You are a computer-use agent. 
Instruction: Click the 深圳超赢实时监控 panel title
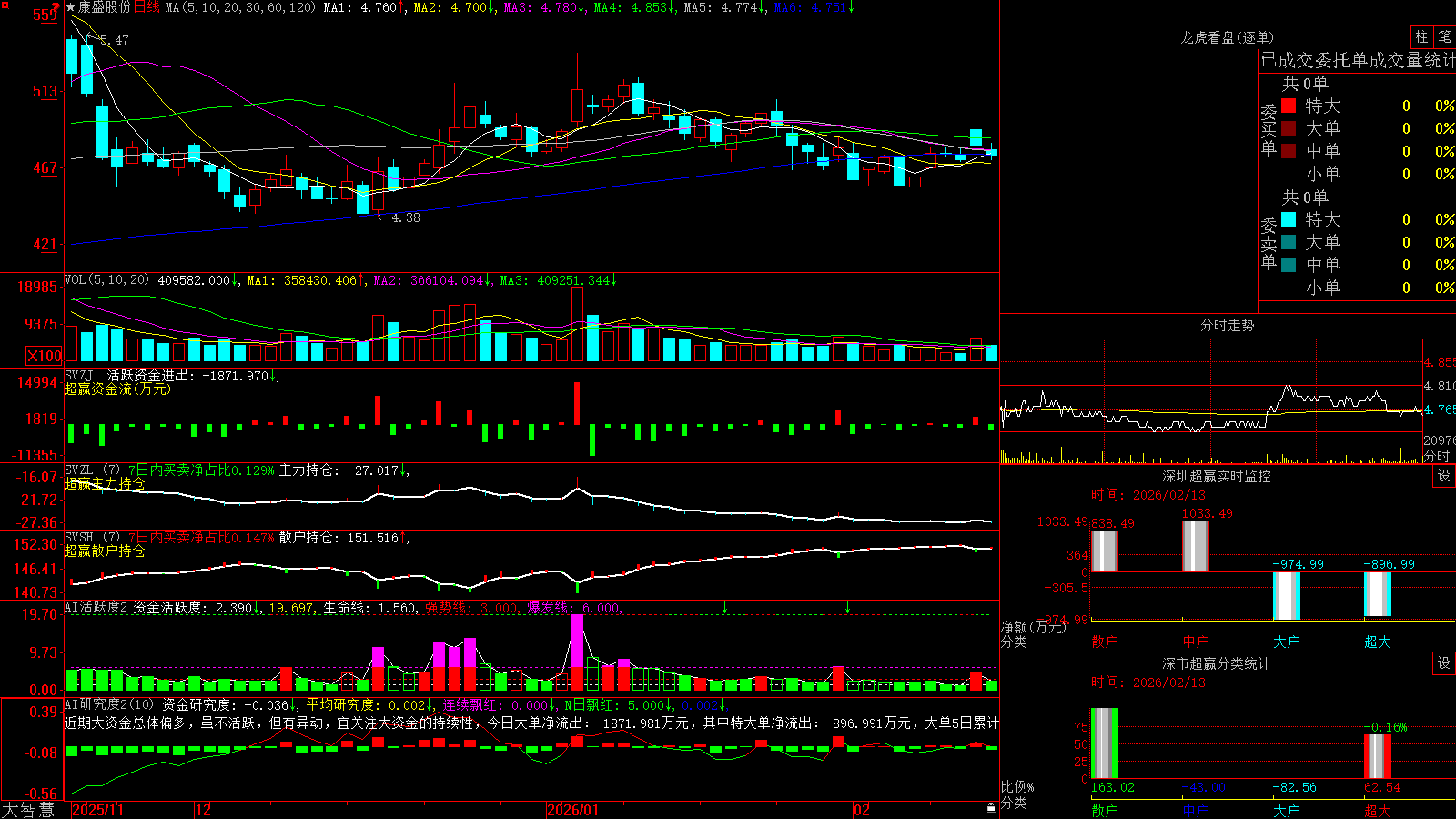point(1216,476)
